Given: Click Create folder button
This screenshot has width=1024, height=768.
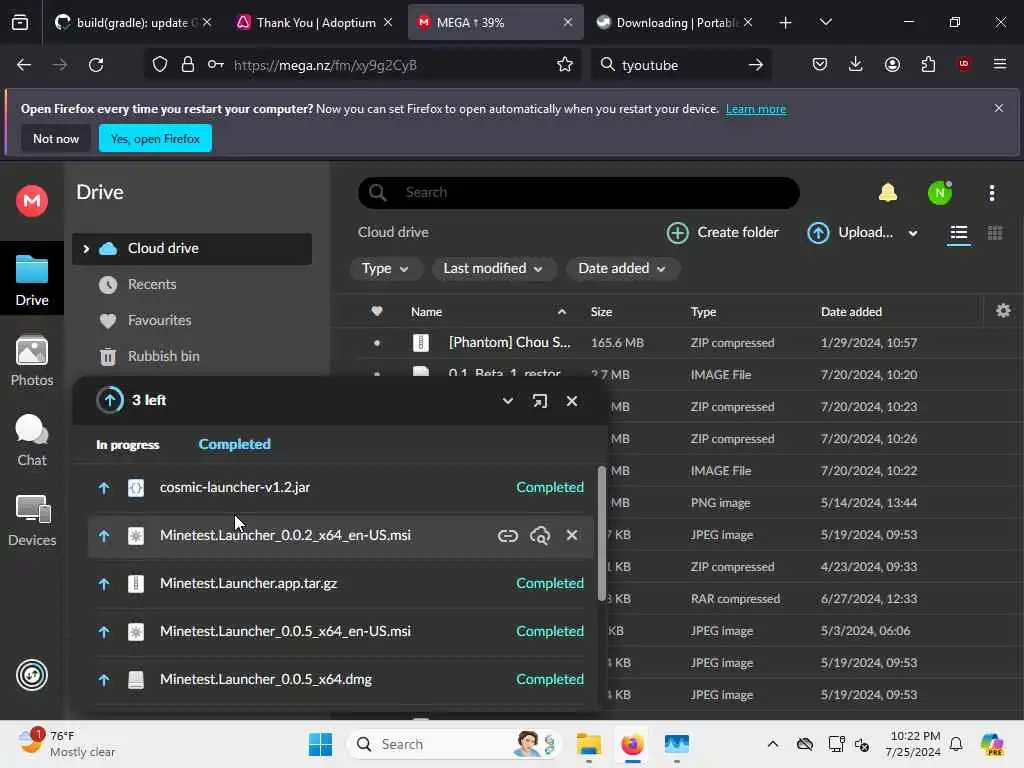Looking at the screenshot, I should [x=722, y=232].
